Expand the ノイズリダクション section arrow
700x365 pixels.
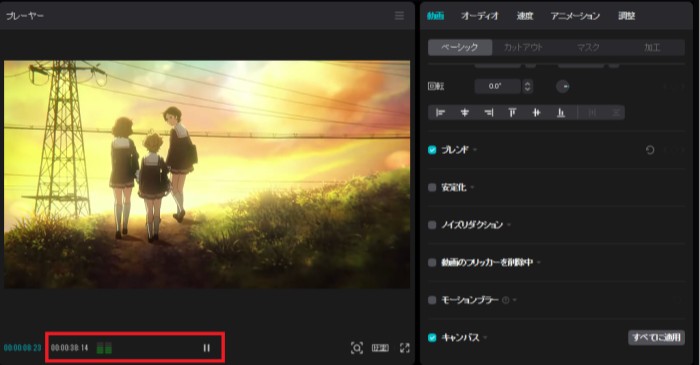pos(509,225)
